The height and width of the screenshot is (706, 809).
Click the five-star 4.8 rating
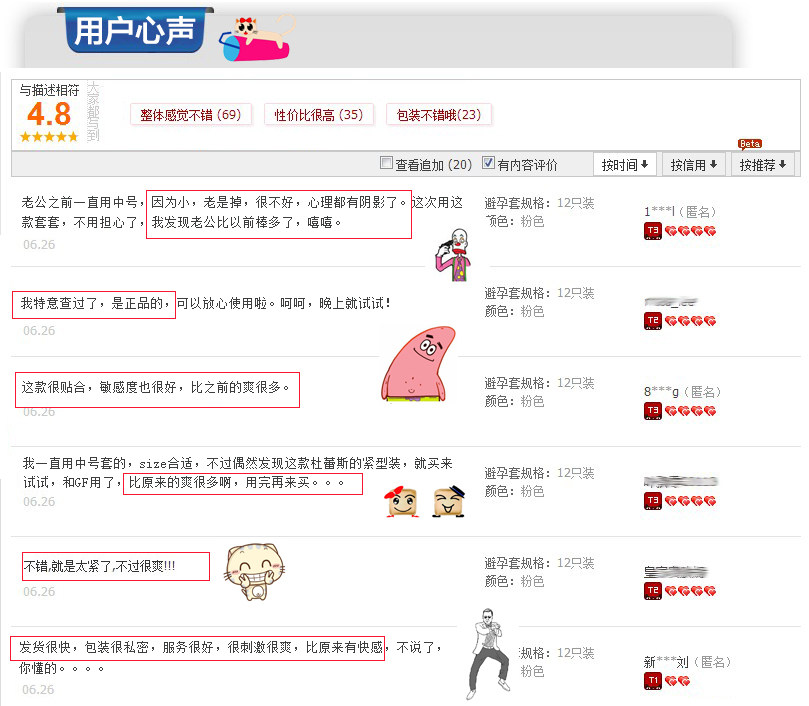coord(49,137)
